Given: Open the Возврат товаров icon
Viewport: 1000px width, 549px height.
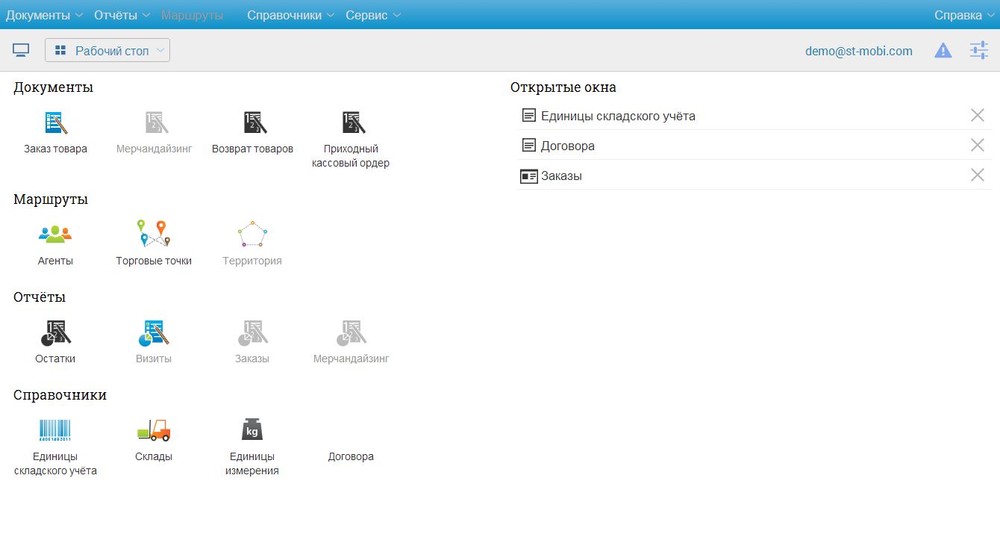Looking at the screenshot, I should [254, 123].
